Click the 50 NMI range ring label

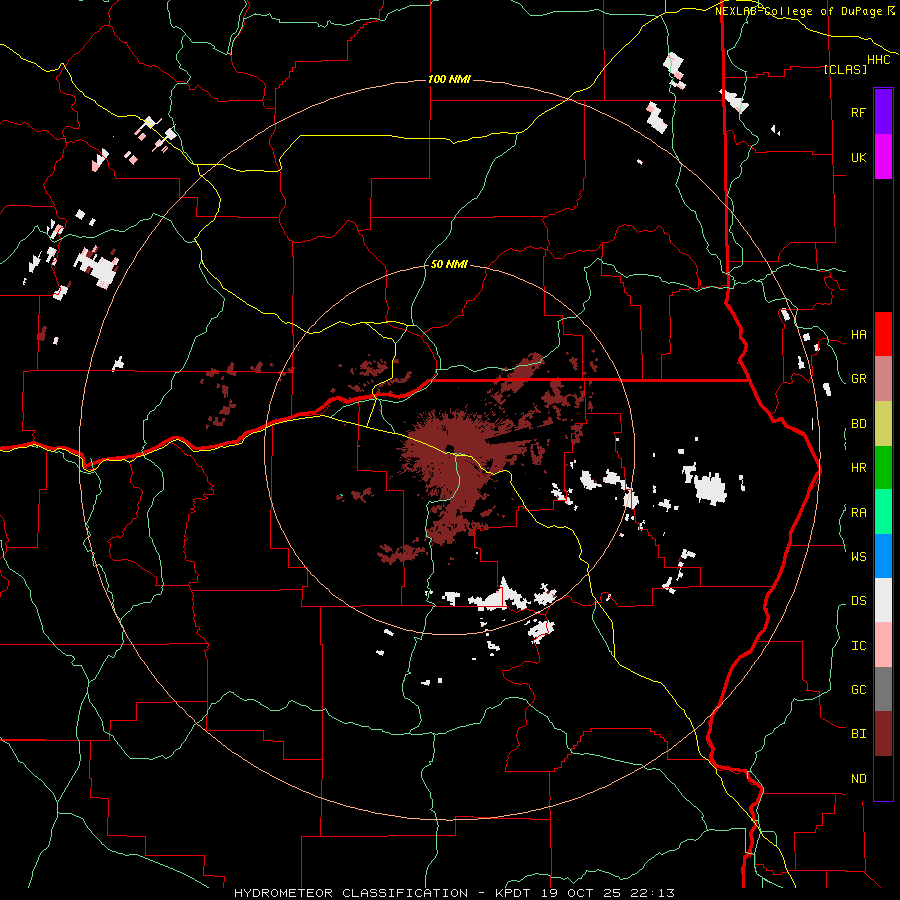click(449, 265)
